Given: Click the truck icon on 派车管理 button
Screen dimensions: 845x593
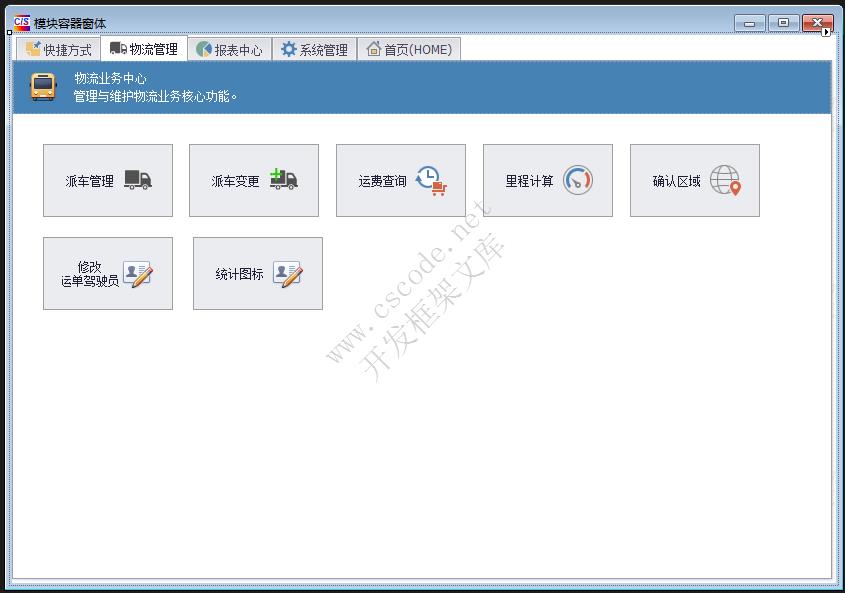Looking at the screenshot, I should pyautogui.click(x=138, y=180).
